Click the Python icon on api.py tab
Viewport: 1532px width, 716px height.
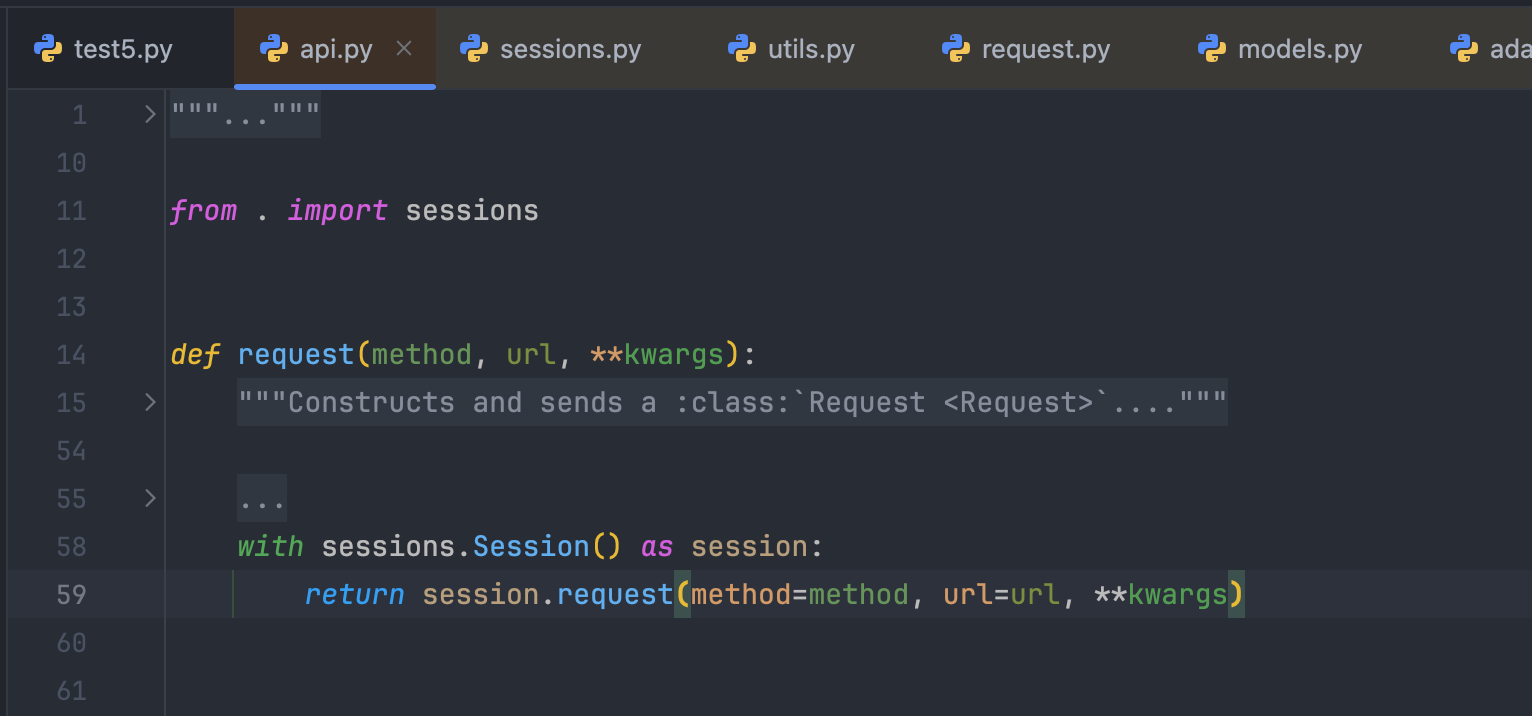pyautogui.click(x=274, y=49)
